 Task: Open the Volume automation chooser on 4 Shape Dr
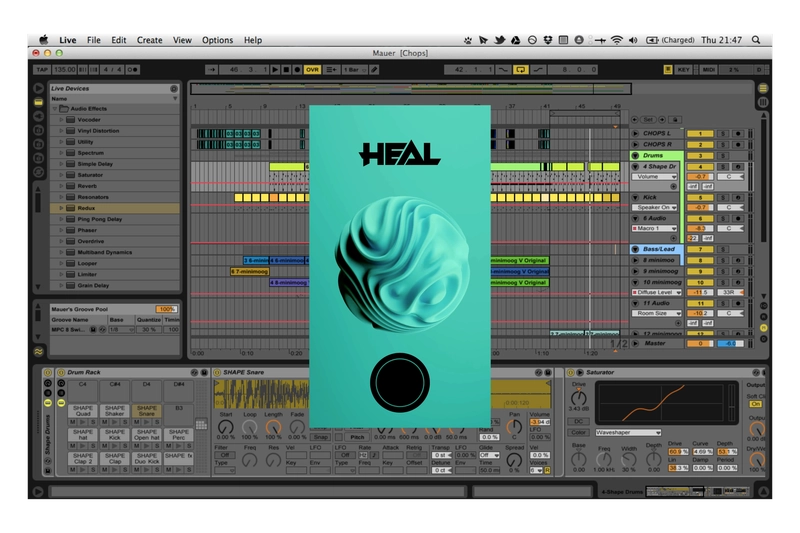(x=655, y=176)
